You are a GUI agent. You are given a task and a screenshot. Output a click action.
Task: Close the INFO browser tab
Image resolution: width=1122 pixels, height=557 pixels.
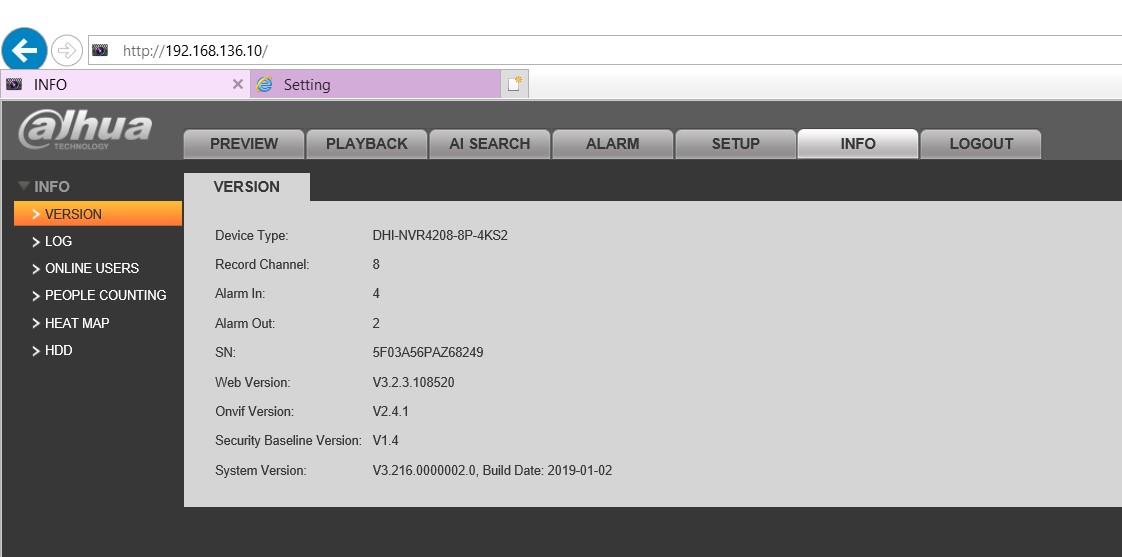click(237, 85)
